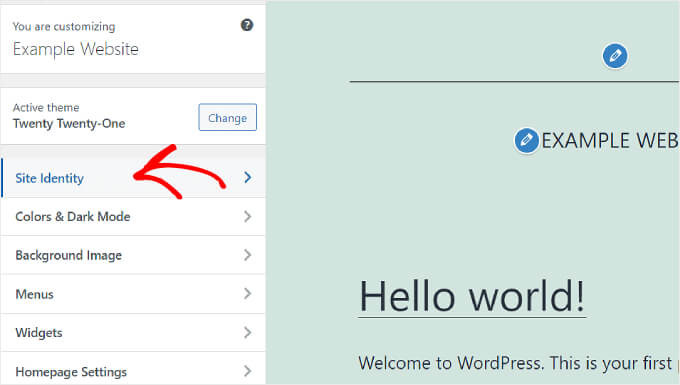Select the Twenty Twenty-One theme name
The height and width of the screenshot is (385, 680).
(69, 124)
